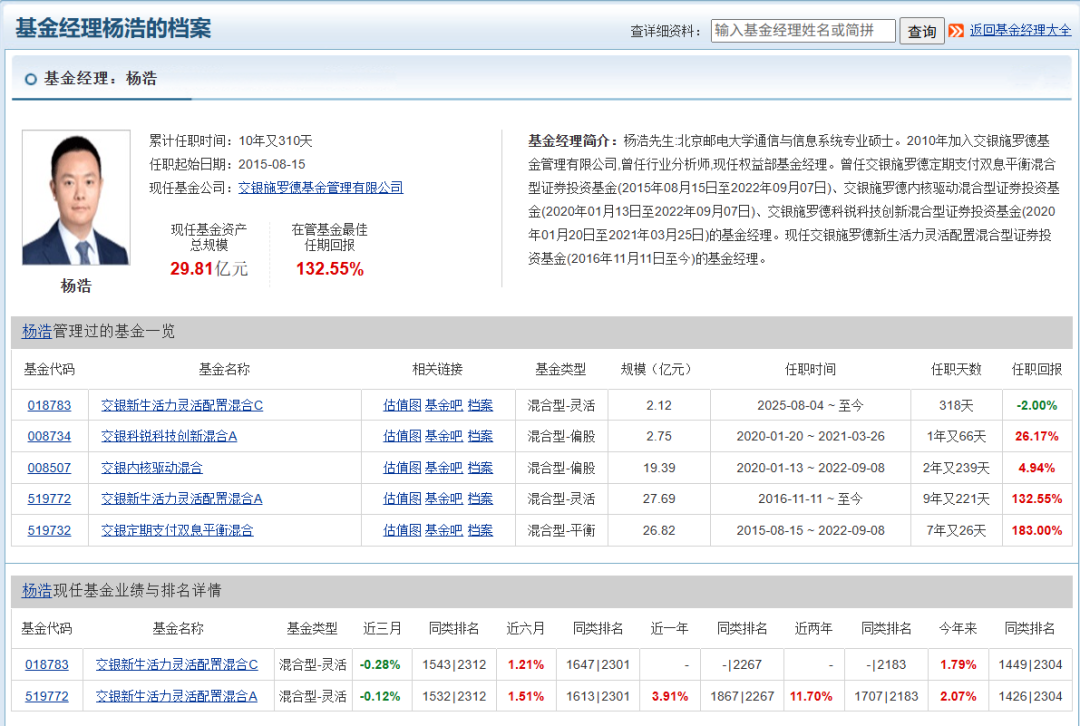The height and width of the screenshot is (726, 1080).
Task: Open fund code 018783 in the managed funds table
Action: 49,405
